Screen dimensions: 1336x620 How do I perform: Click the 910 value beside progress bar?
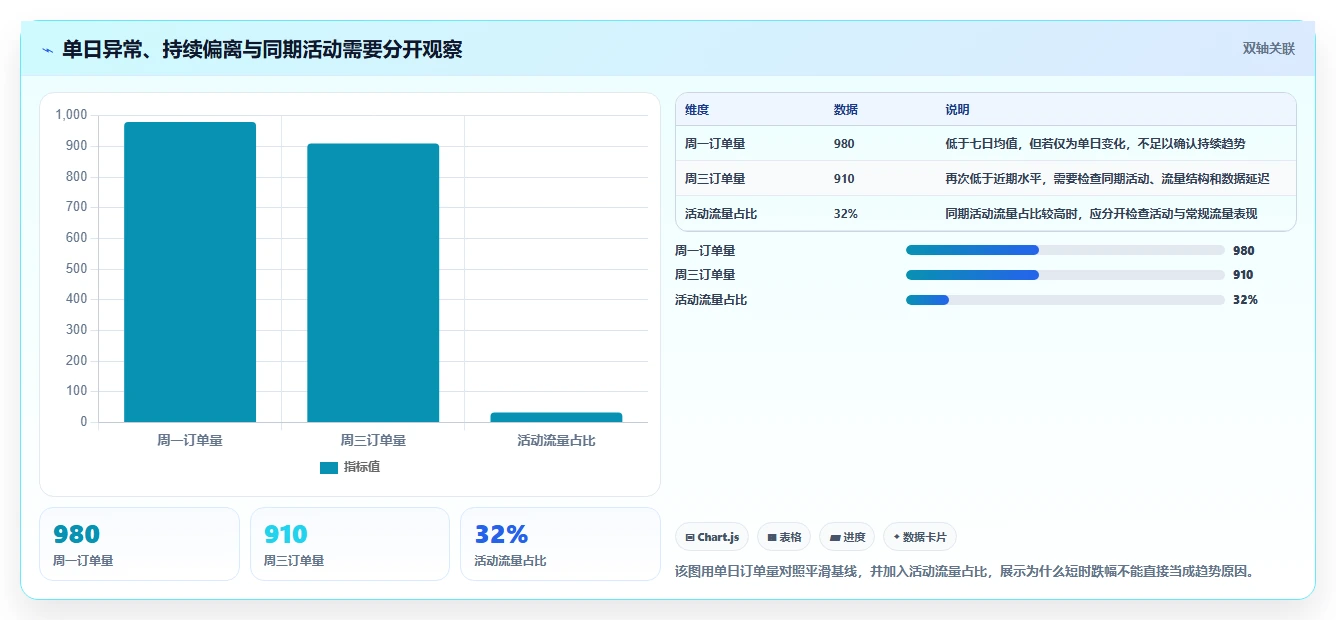tap(1243, 275)
